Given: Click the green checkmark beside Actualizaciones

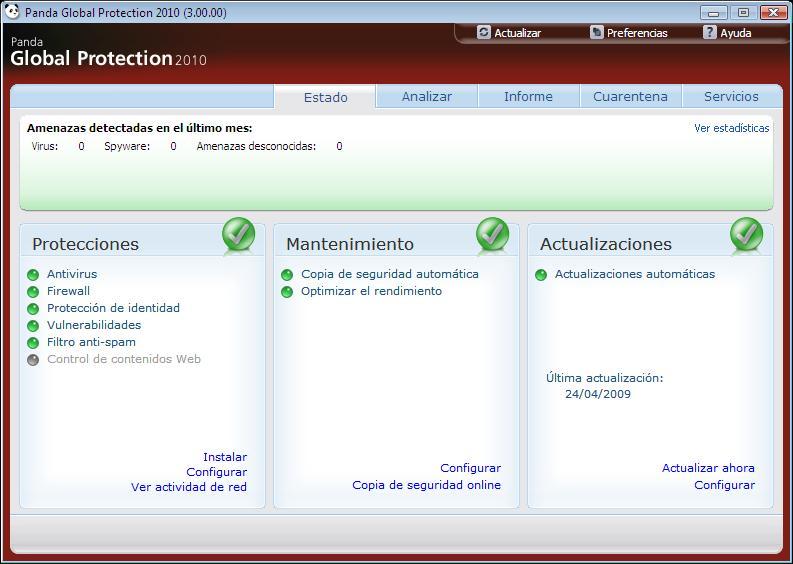Looking at the screenshot, I should point(746,235).
